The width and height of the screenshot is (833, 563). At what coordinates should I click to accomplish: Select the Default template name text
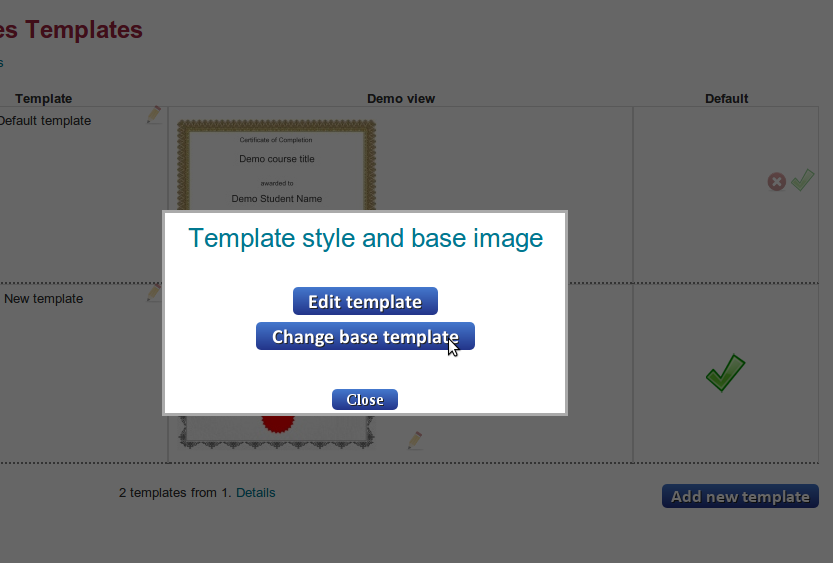pyautogui.click(x=44, y=121)
